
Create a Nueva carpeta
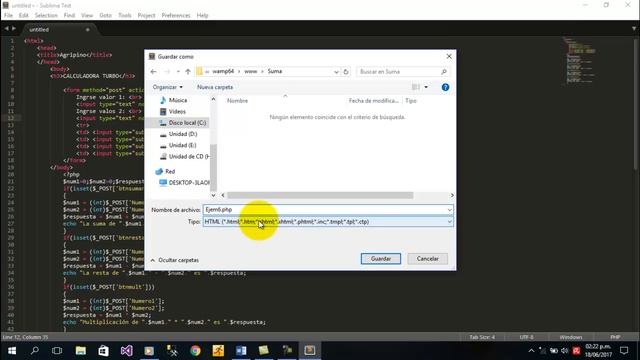tap(215, 87)
